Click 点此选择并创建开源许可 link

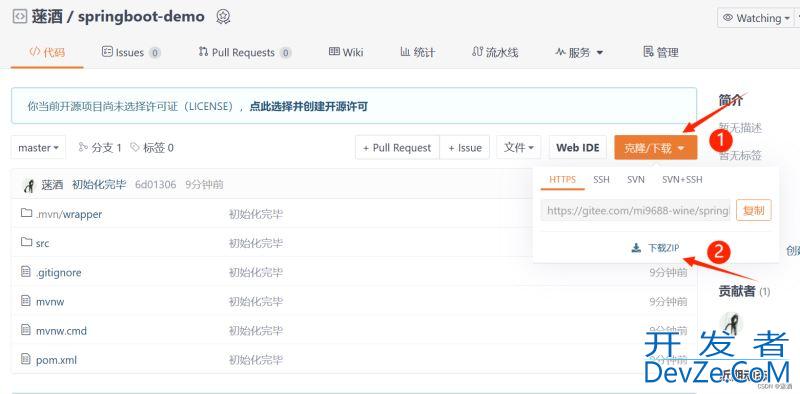coord(309,107)
